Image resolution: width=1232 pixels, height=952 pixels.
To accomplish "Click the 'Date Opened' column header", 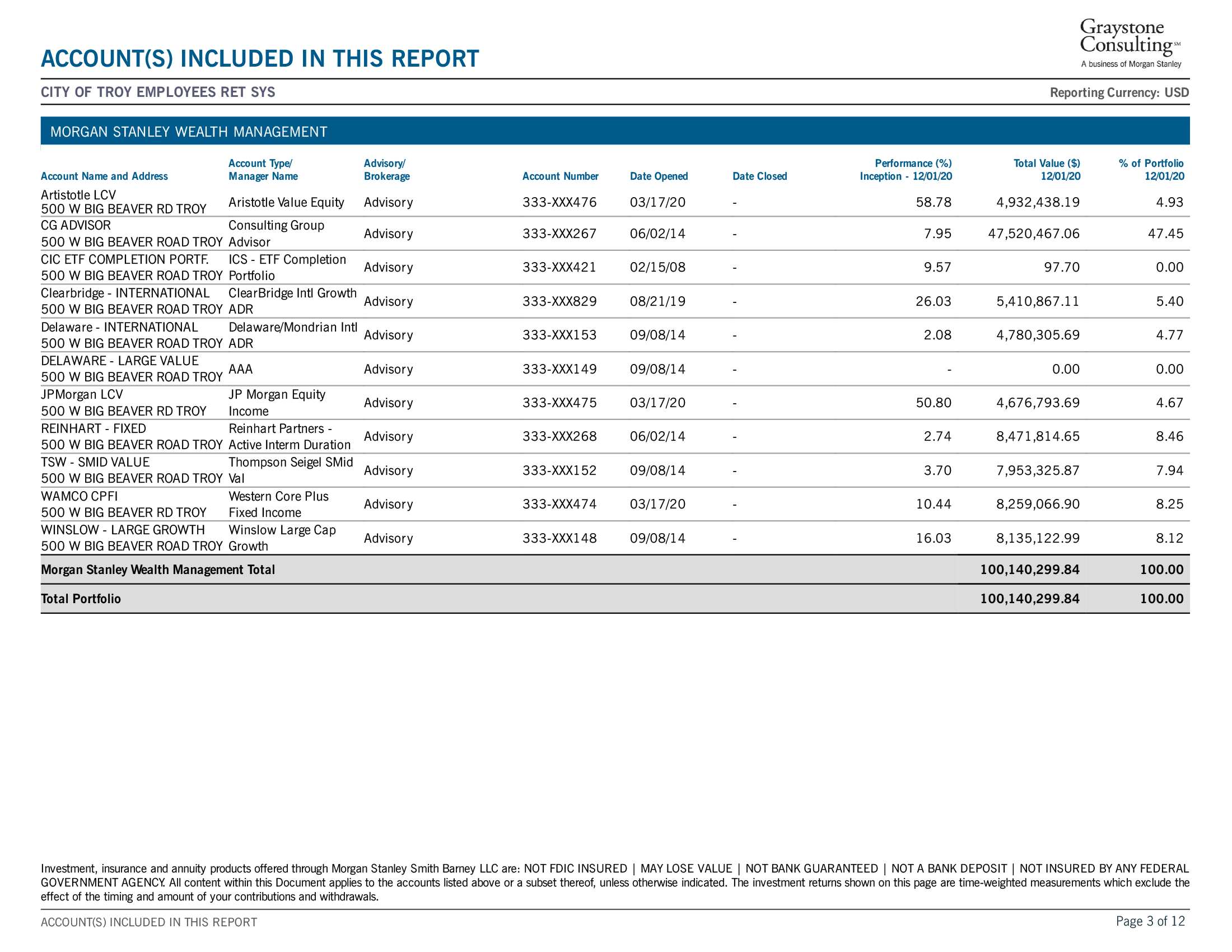I will tap(659, 176).
